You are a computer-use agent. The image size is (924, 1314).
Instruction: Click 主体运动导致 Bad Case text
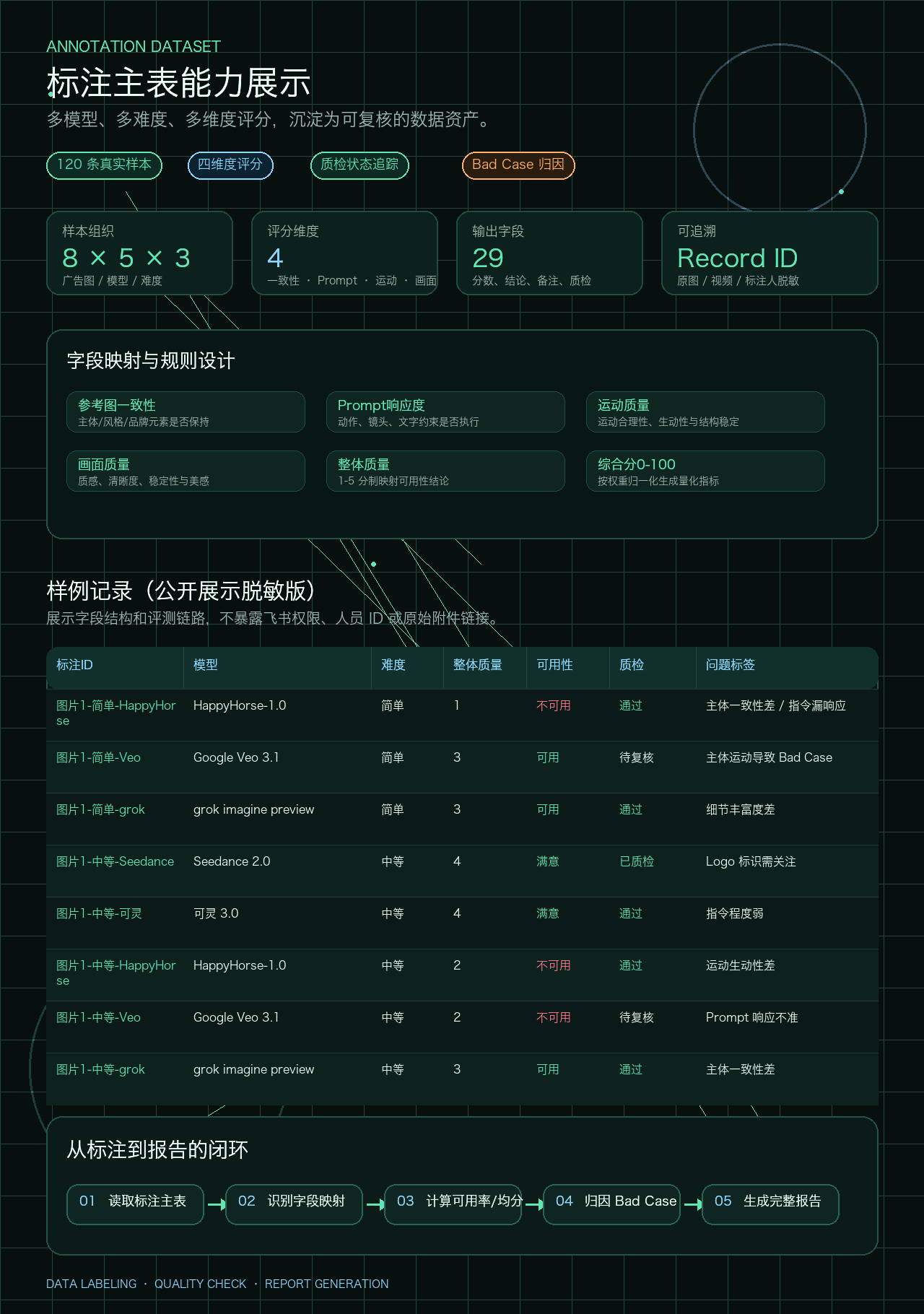point(770,757)
